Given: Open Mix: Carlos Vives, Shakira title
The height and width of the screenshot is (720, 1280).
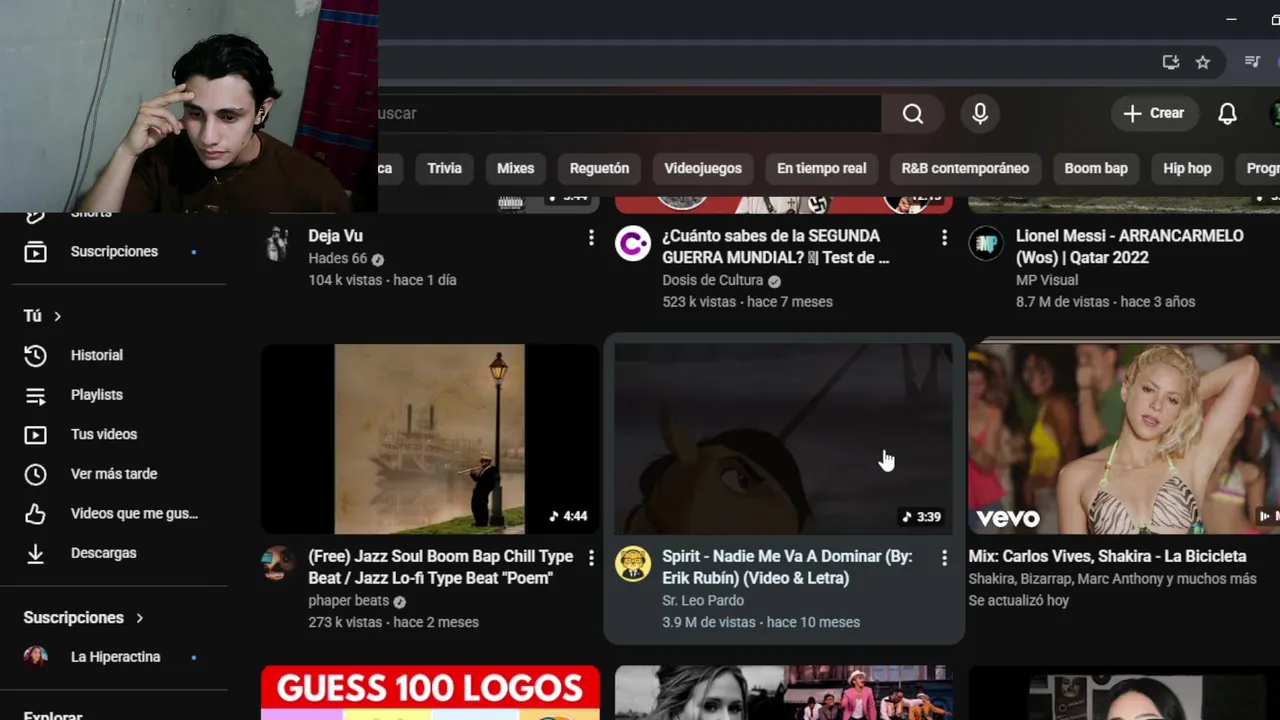Looking at the screenshot, I should point(1107,556).
